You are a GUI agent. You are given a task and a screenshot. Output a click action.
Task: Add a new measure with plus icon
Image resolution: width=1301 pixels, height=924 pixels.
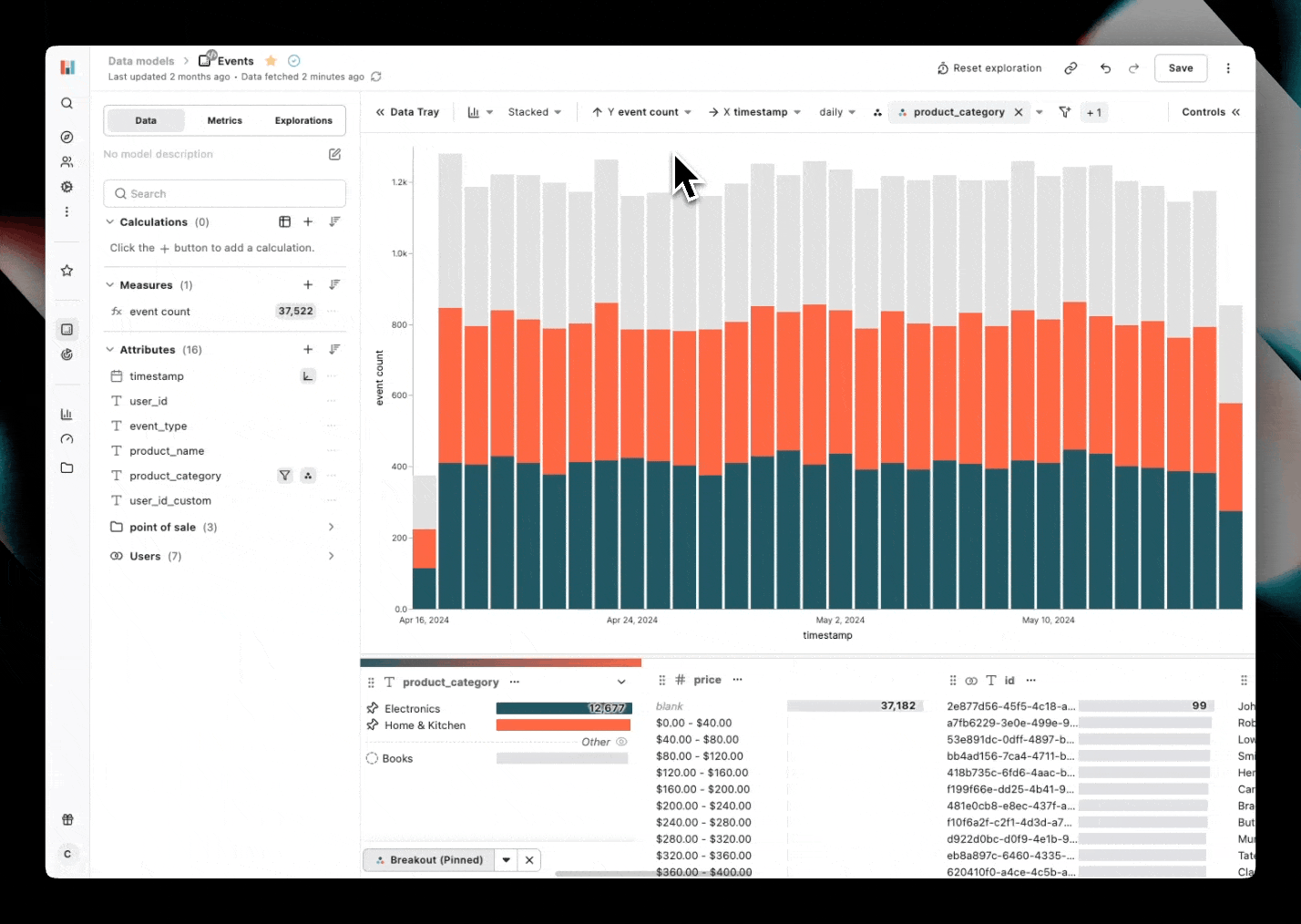pyautogui.click(x=308, y=284)
